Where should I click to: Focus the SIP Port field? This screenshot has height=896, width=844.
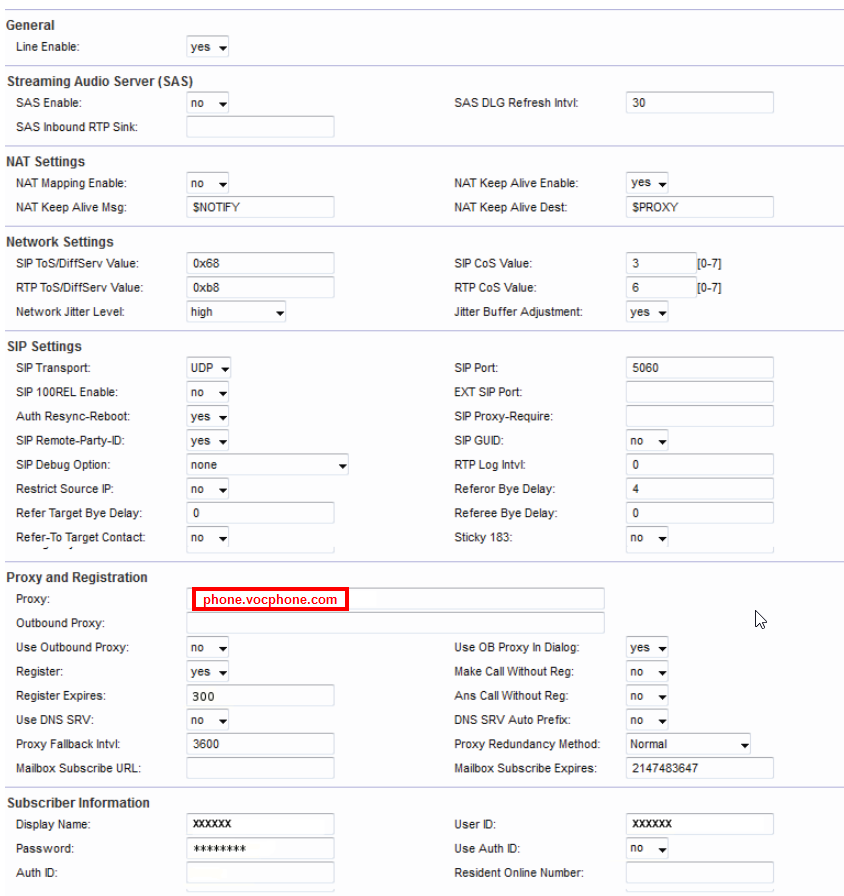click(699, 368)
